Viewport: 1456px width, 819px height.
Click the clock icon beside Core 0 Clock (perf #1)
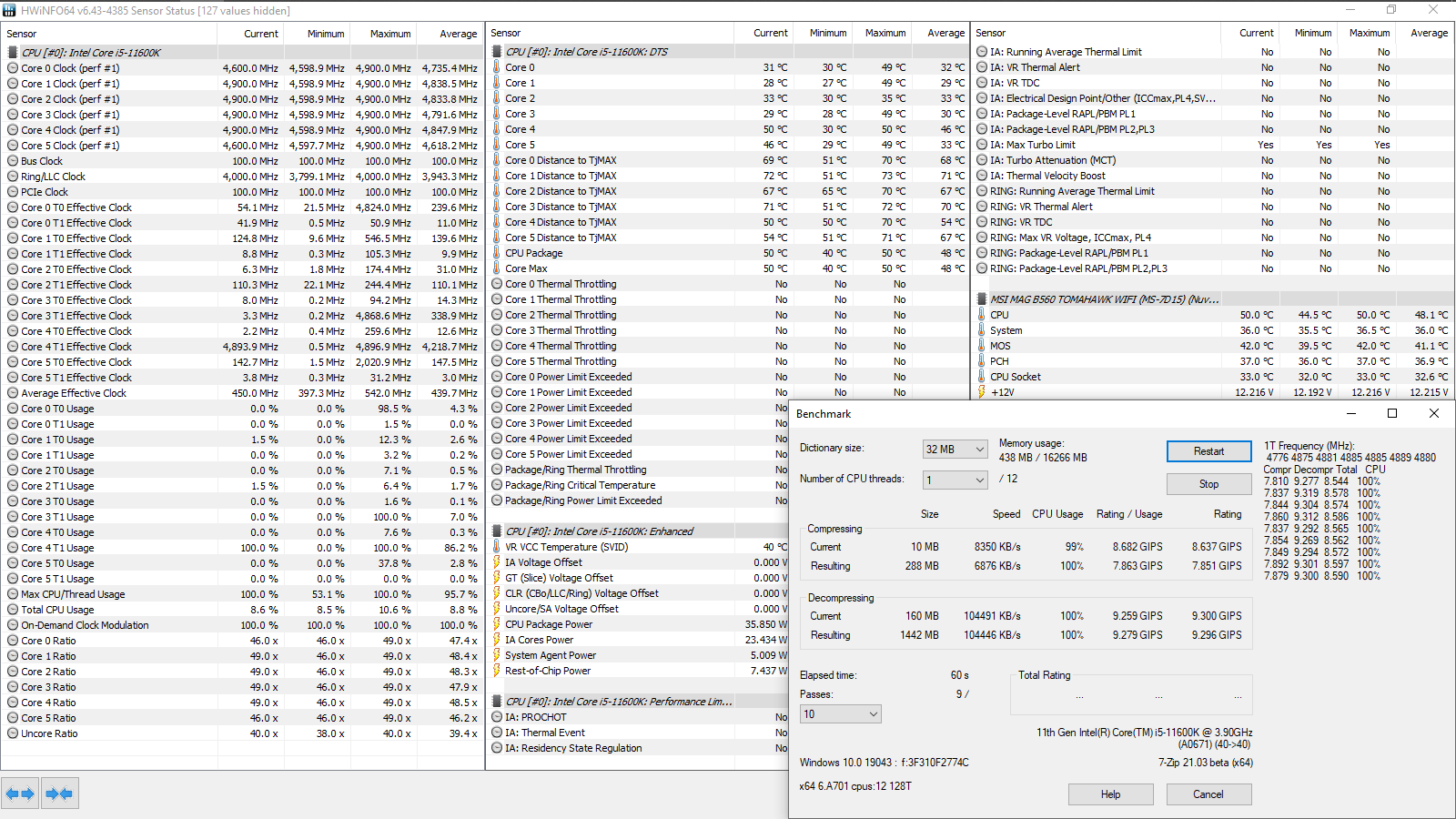pyautogui.click(x=13, y=68)
